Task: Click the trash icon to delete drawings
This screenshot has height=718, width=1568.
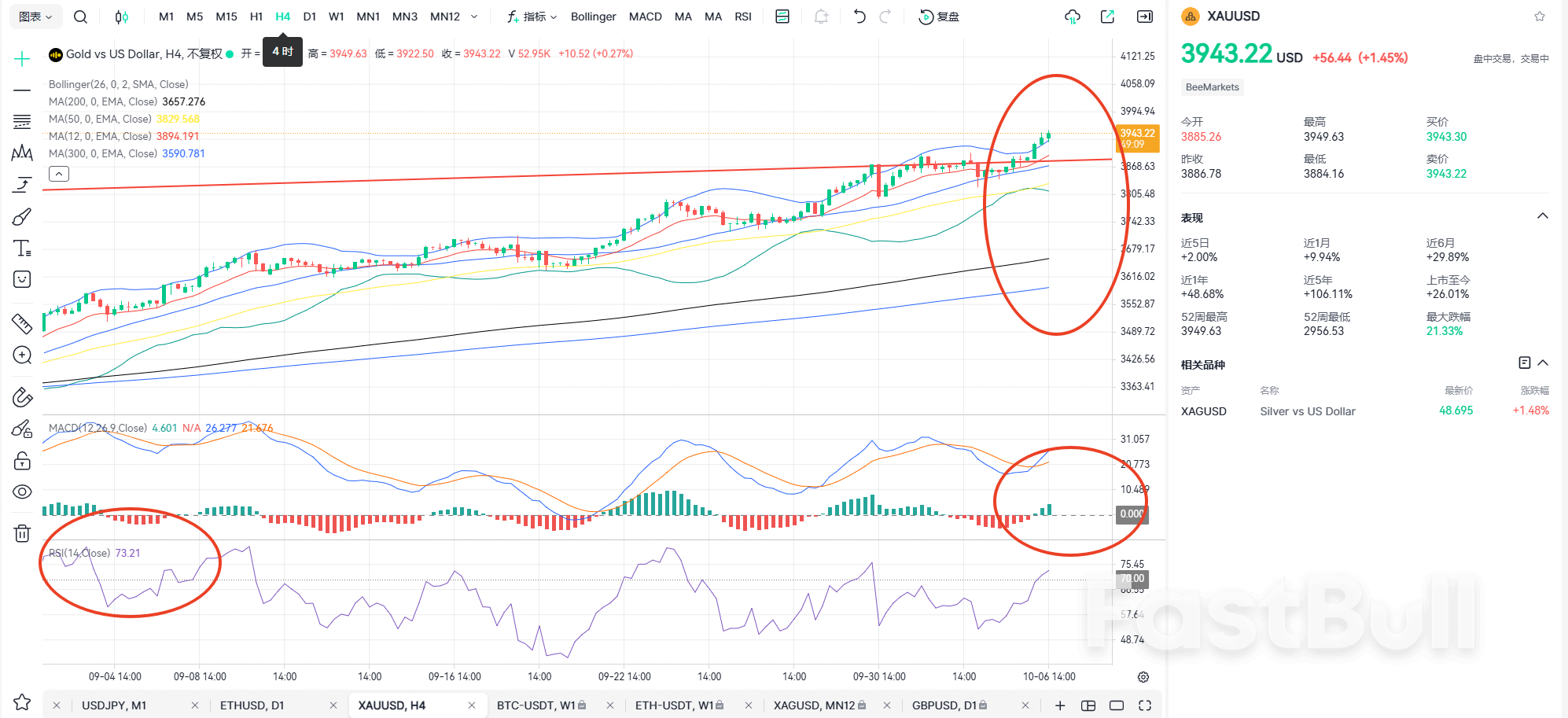Action: 22,534
